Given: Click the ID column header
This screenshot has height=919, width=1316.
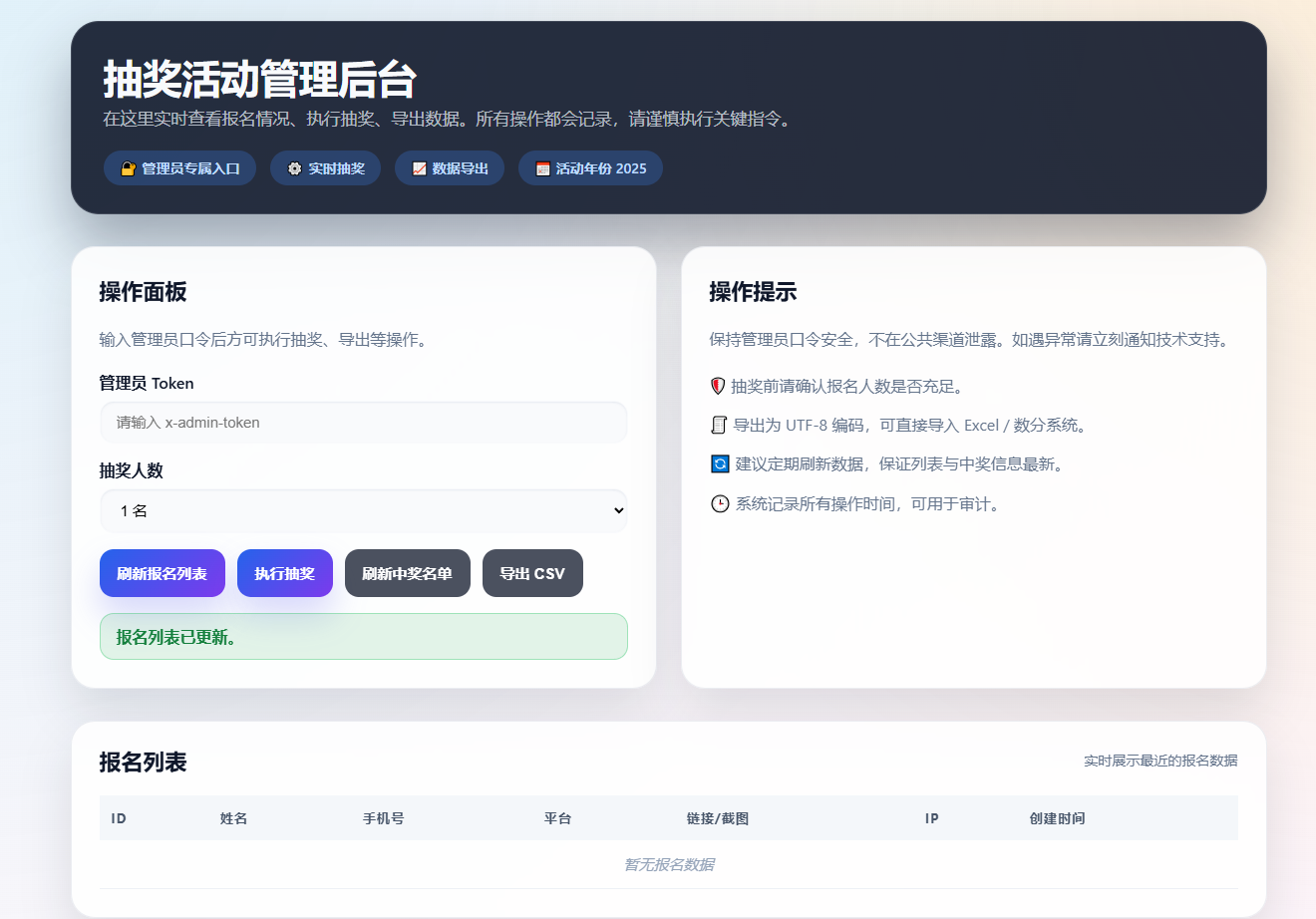Looking at the screenshot, I should (119, 818).
